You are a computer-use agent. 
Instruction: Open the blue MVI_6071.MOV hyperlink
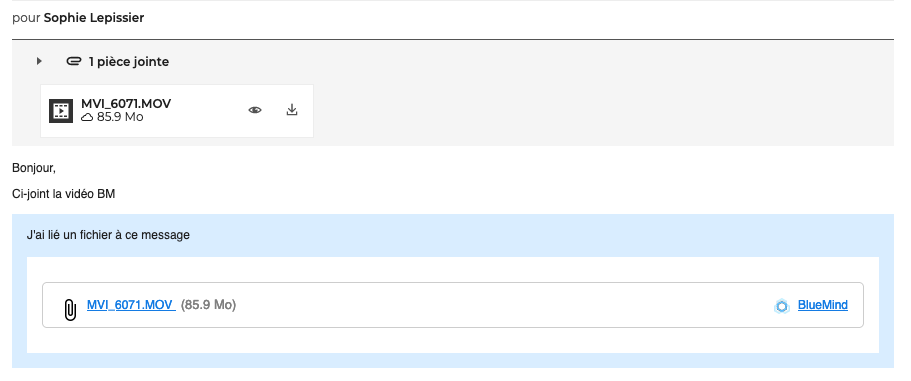[x=131, y=305]
